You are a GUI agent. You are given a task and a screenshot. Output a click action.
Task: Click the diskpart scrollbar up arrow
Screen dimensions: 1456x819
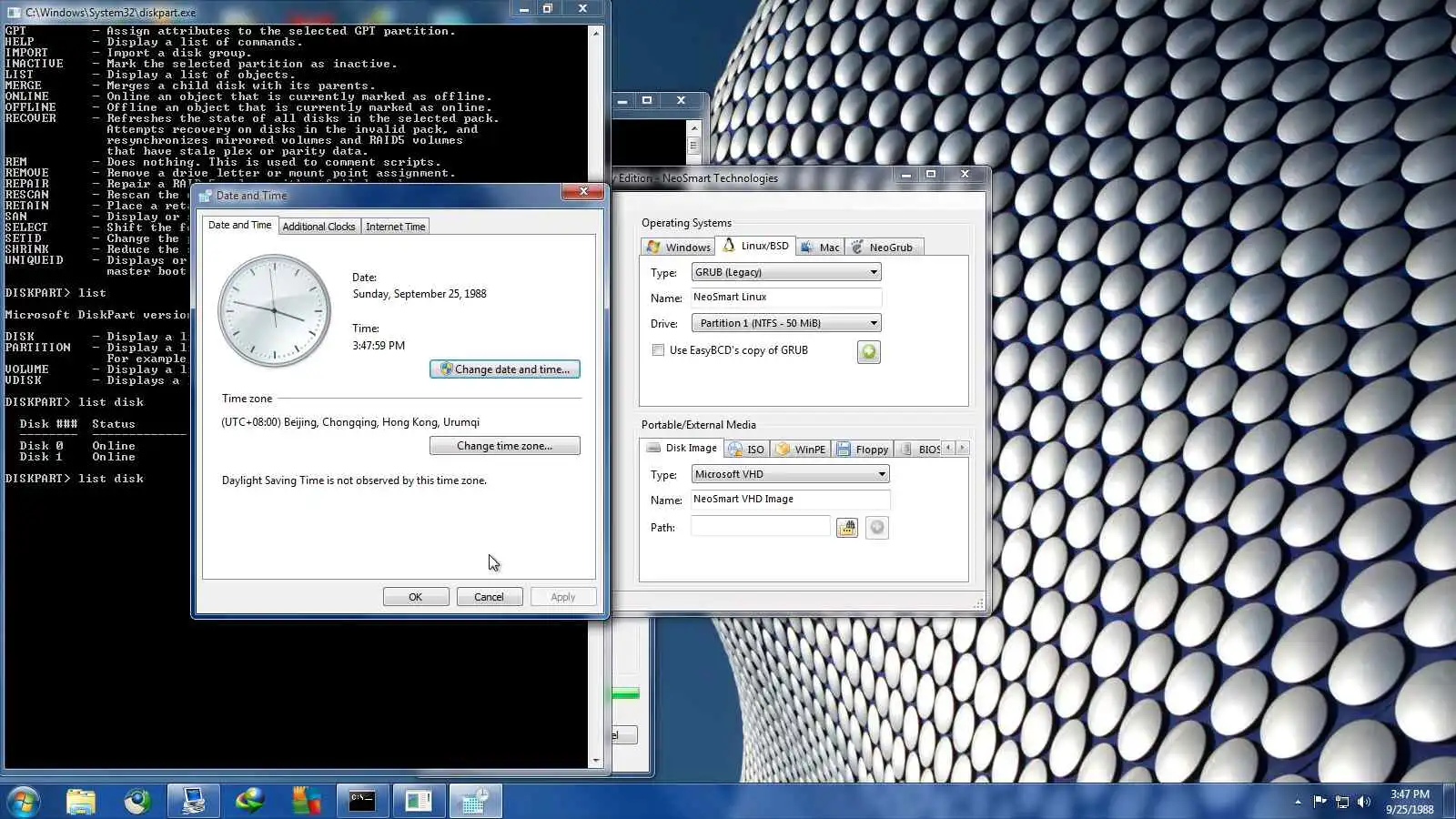[x=596, y=33]
